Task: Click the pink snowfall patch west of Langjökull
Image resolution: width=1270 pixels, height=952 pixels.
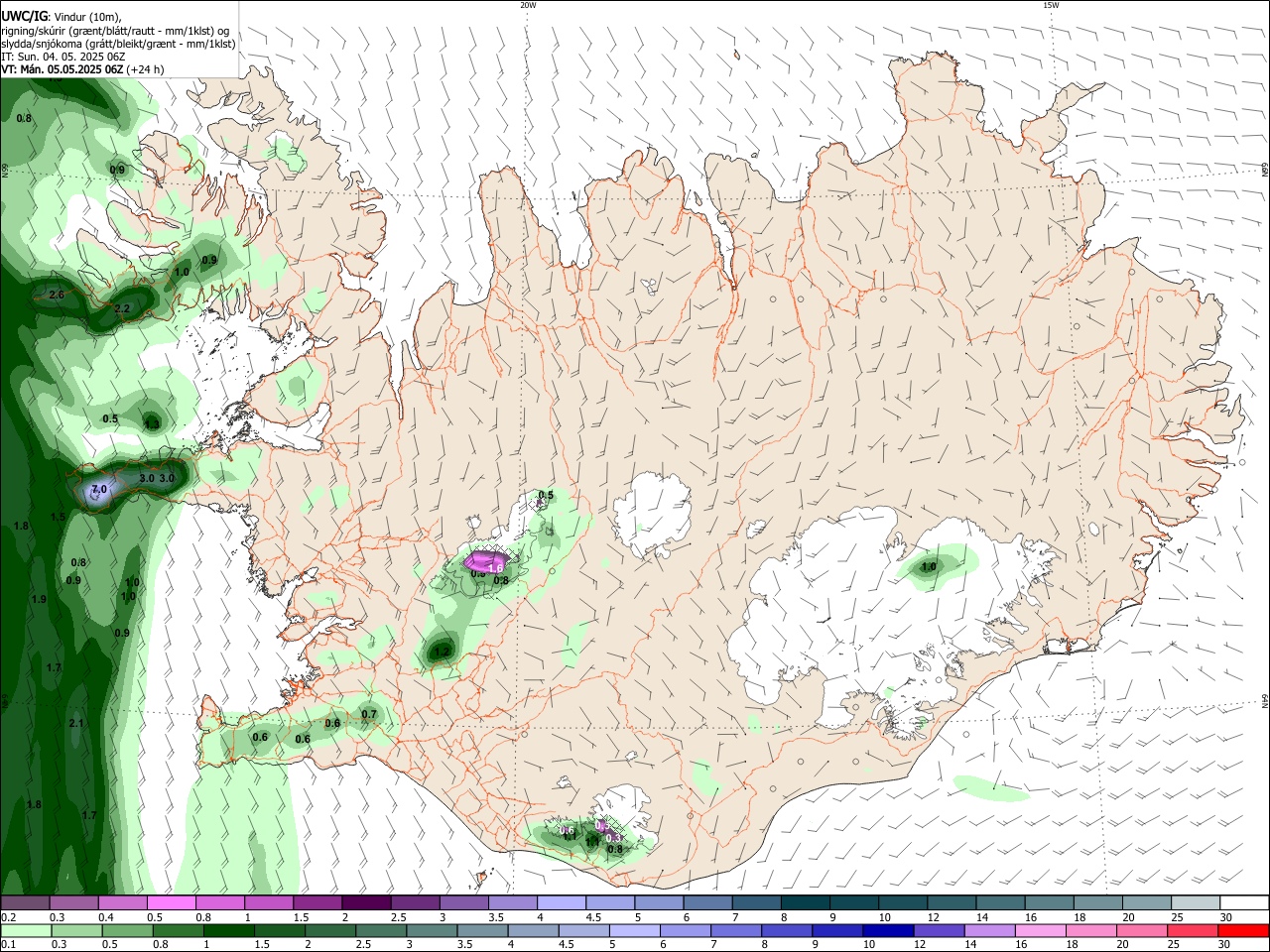Action: [485, 560]
